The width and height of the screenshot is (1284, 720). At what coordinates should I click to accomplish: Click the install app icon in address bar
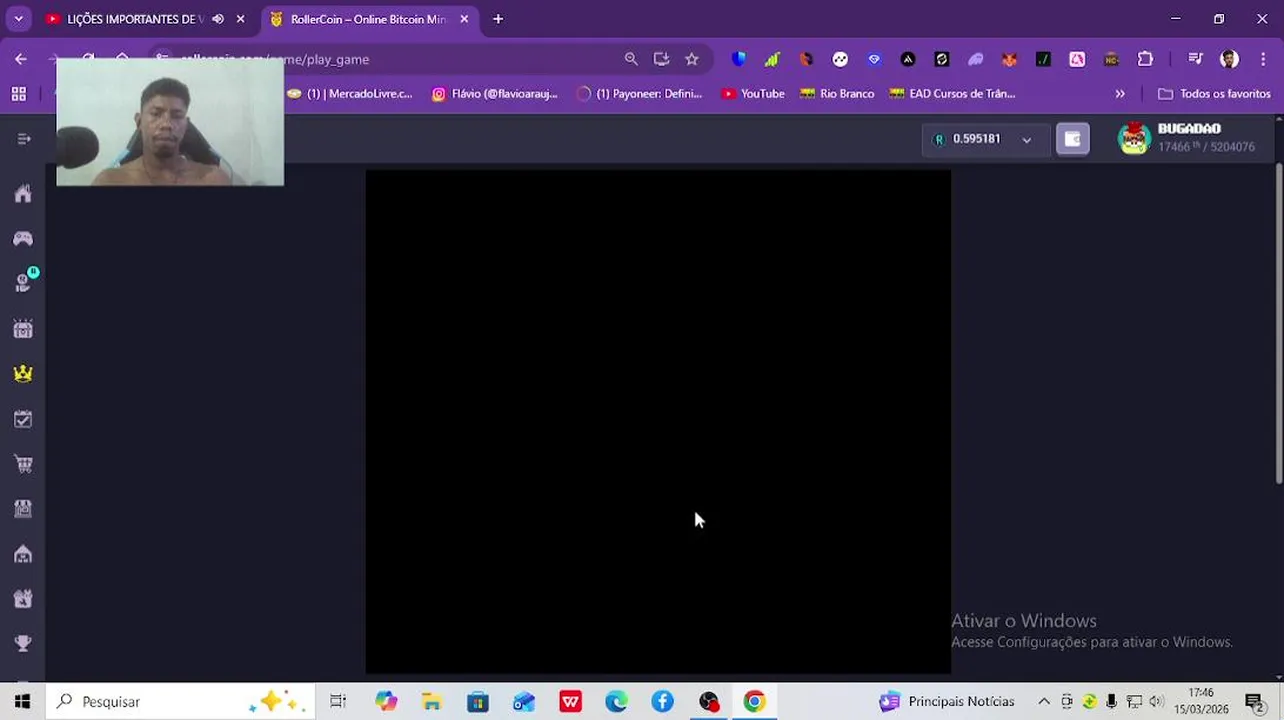click(661, 59)
